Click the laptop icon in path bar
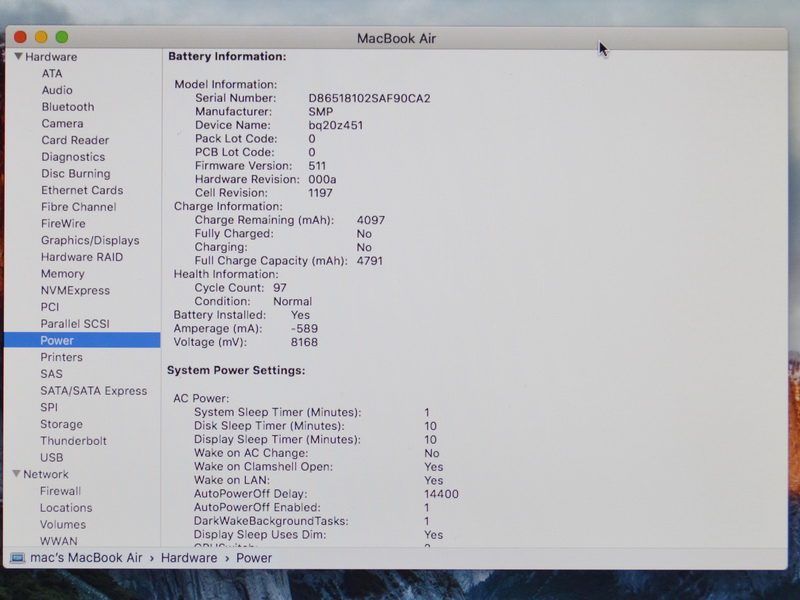Screen dimensions: 800x600 17,558
